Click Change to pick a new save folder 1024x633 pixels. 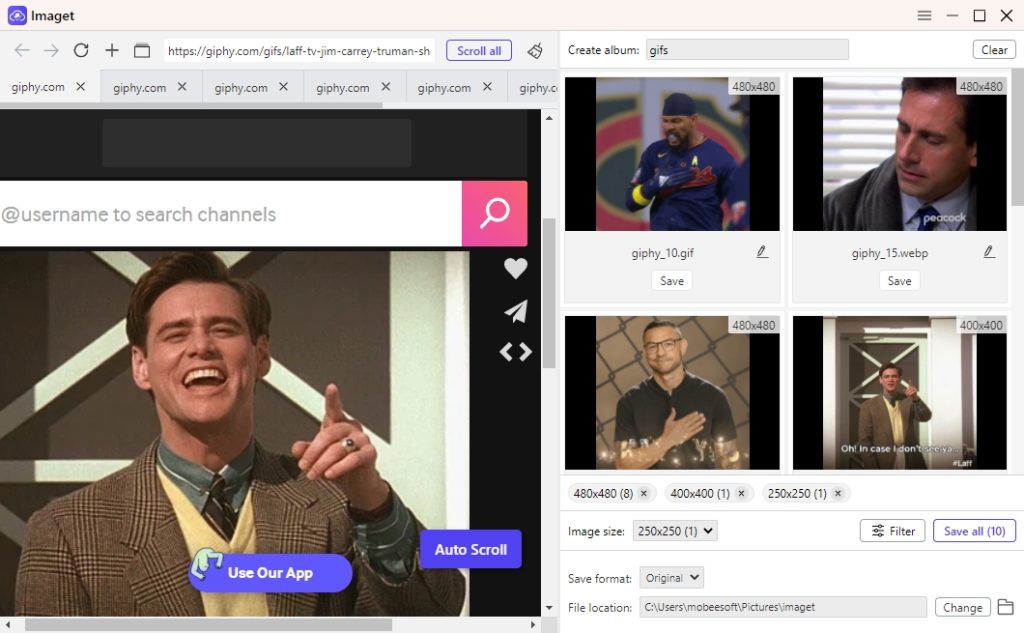point(962,607)
